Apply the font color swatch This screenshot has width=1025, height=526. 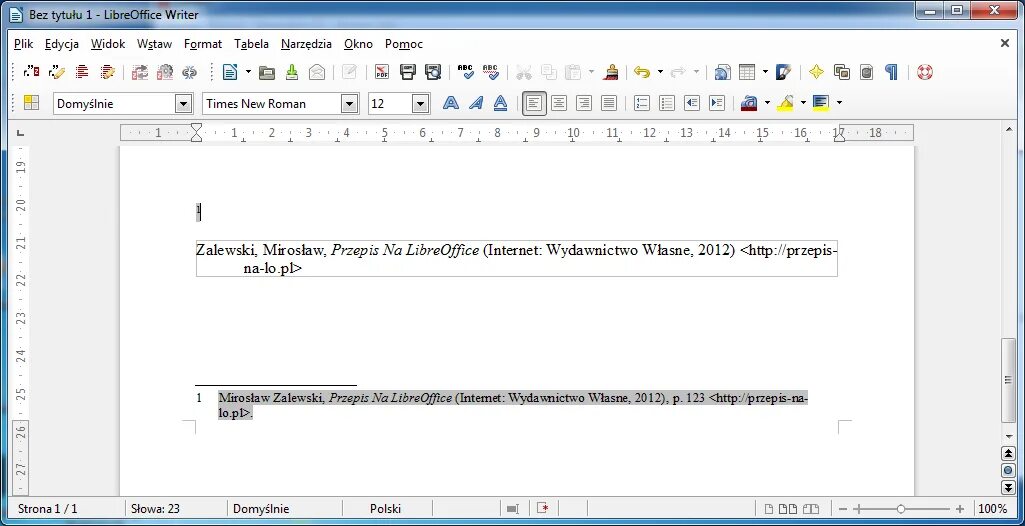coord(749,103)
